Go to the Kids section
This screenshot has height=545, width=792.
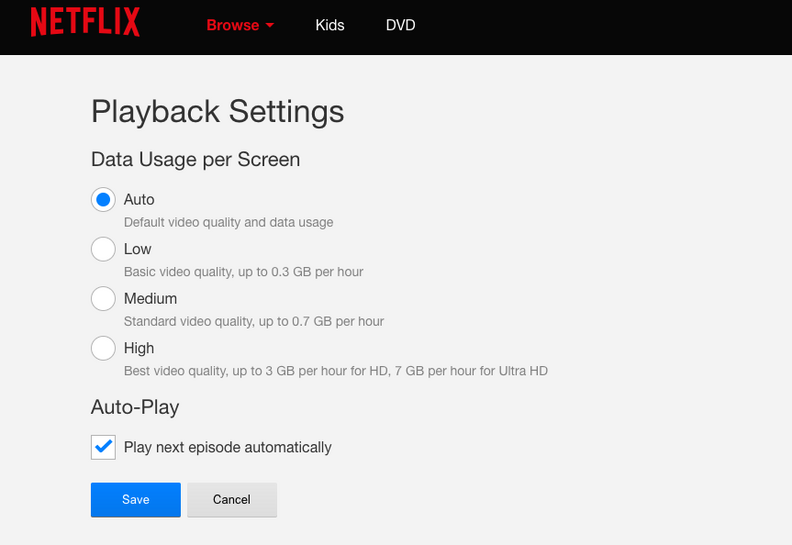coord(329,25)
